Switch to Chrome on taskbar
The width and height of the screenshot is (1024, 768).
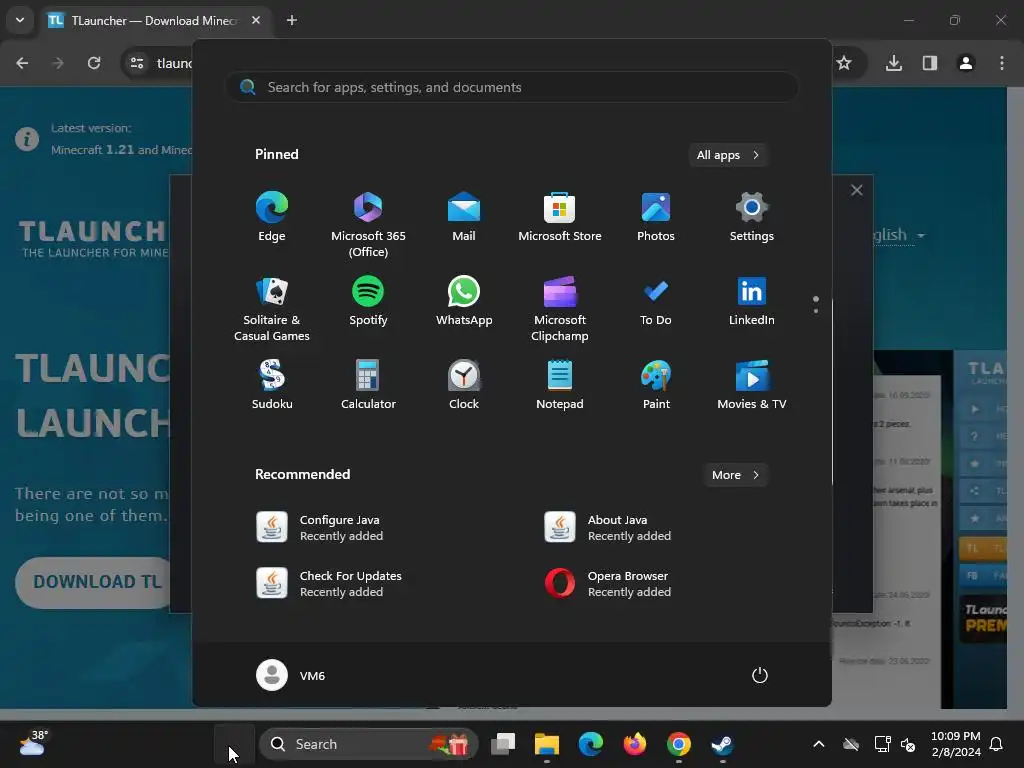tap(679, 744)
